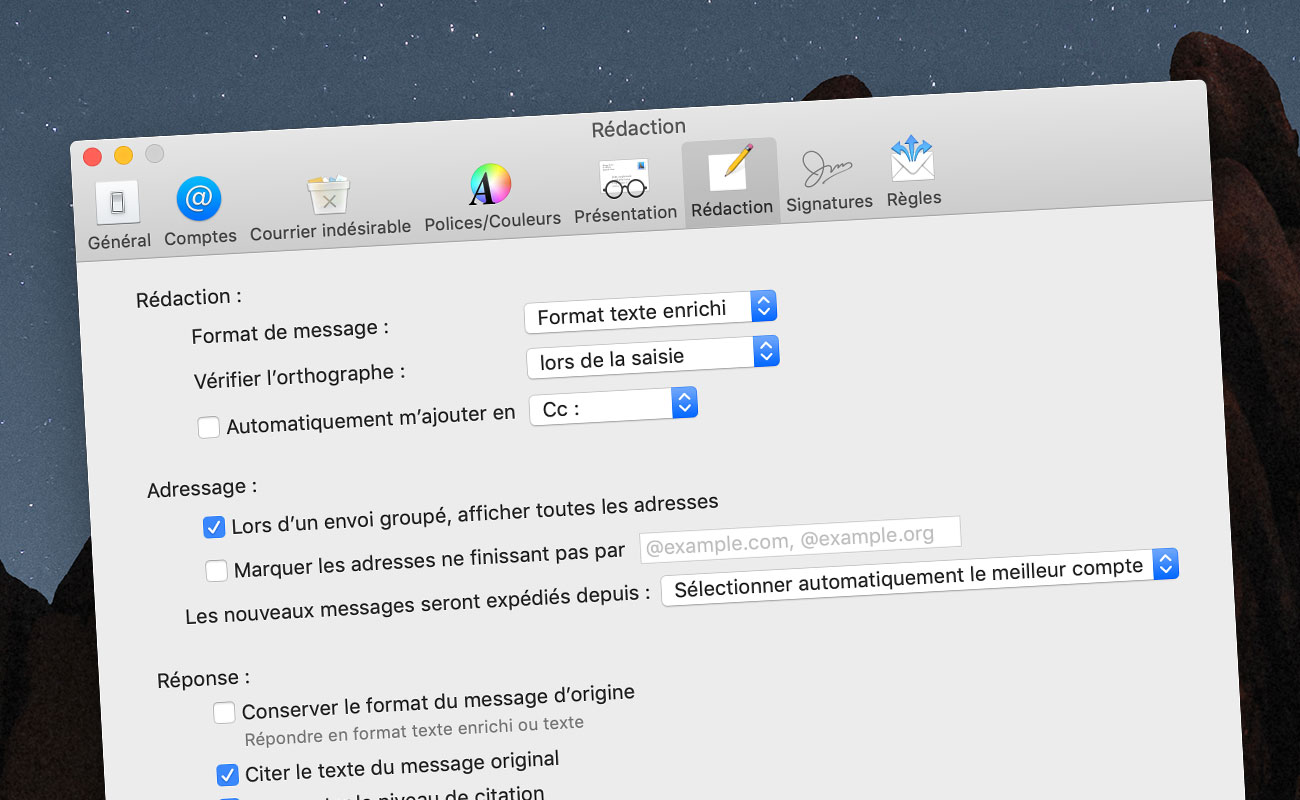This screenshot has width=1300, height=800.
Task: Click the yellow minimize window button
Action: 124,155
